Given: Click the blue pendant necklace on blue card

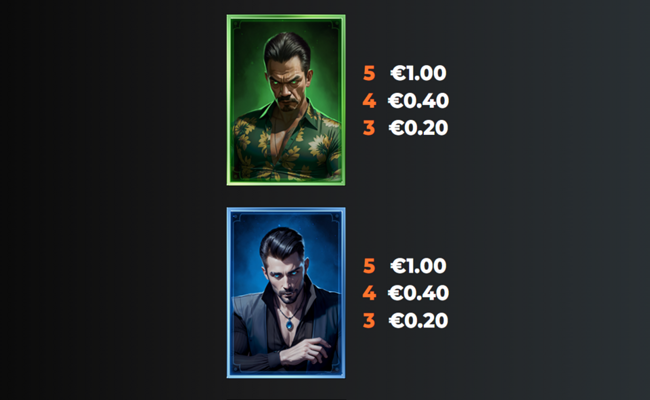Looking at the screenshot, I should 289,325.
